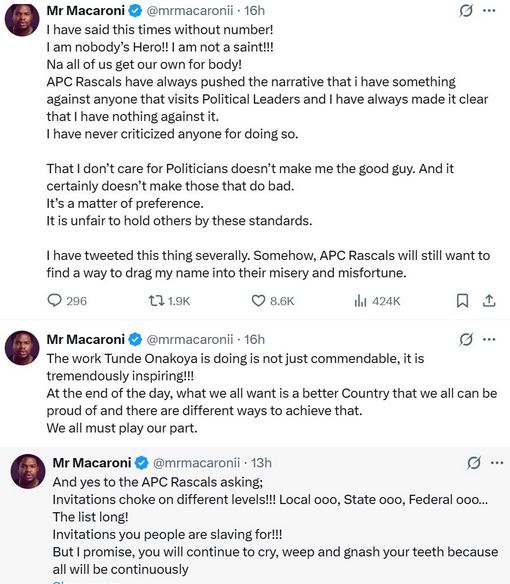Click the 16h timestamp of first tweet
This screenshot has height=584, width=510.
pos(254,11)
